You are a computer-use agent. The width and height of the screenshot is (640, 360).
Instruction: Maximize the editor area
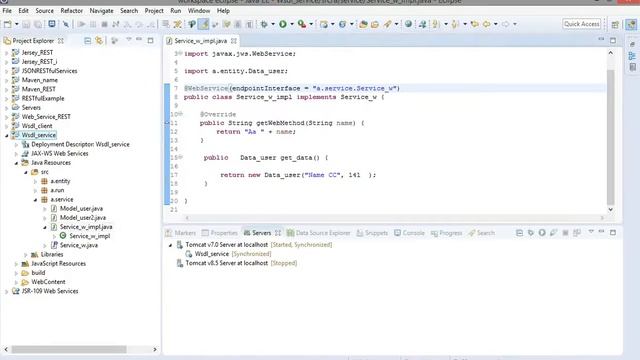point(613,40)
